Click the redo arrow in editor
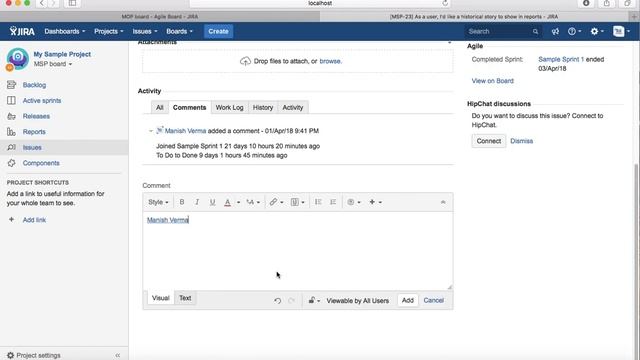Screen dimensions: 640x360 pyautogui.click(x=291, y=301)
